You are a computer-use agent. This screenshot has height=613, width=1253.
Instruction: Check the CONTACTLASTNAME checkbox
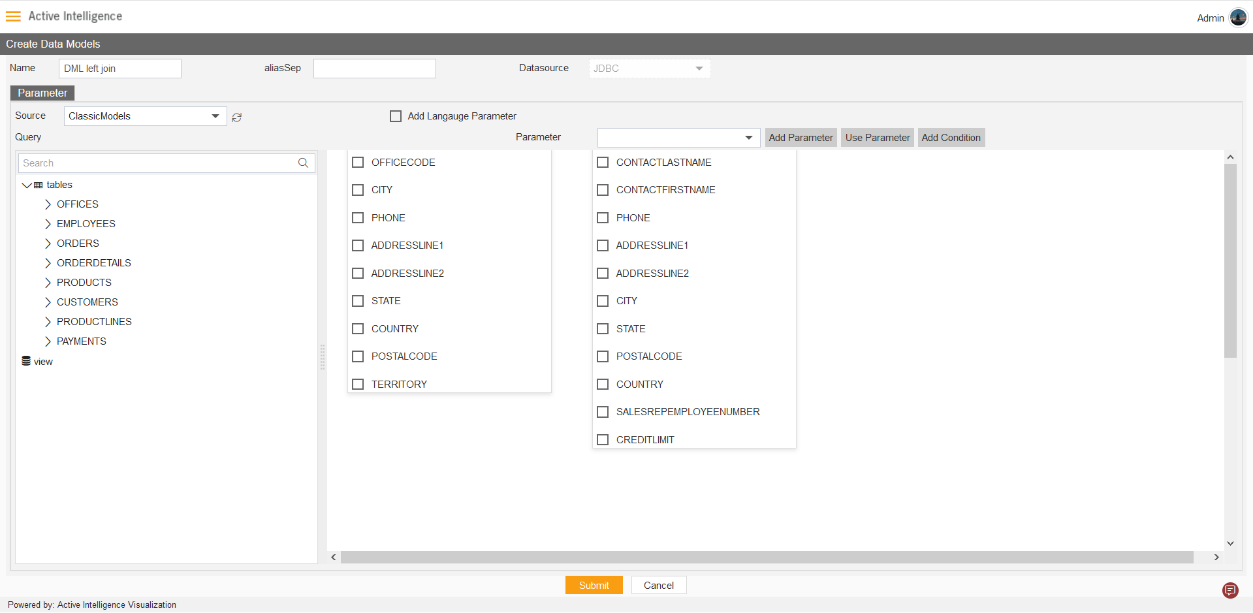pyautogui.click(x=603, y=162)
